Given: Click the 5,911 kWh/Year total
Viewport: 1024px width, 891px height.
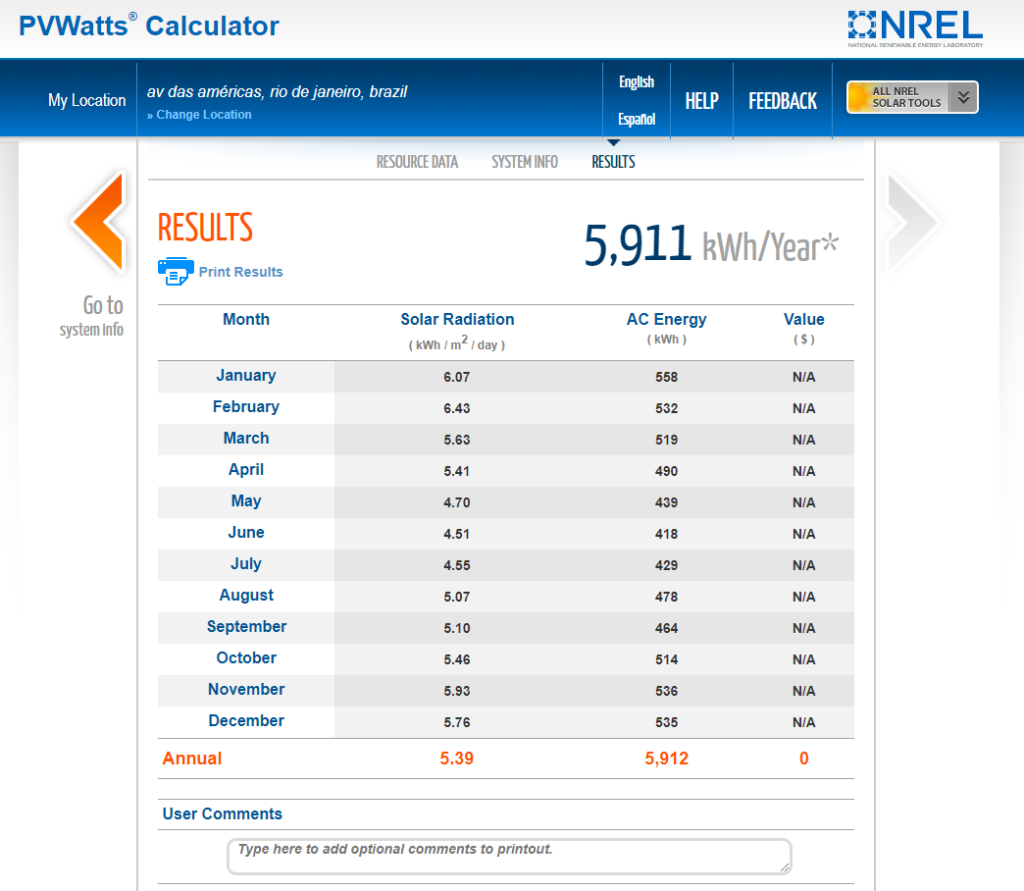Looking at the screenshot, I should tap(711, 245).
